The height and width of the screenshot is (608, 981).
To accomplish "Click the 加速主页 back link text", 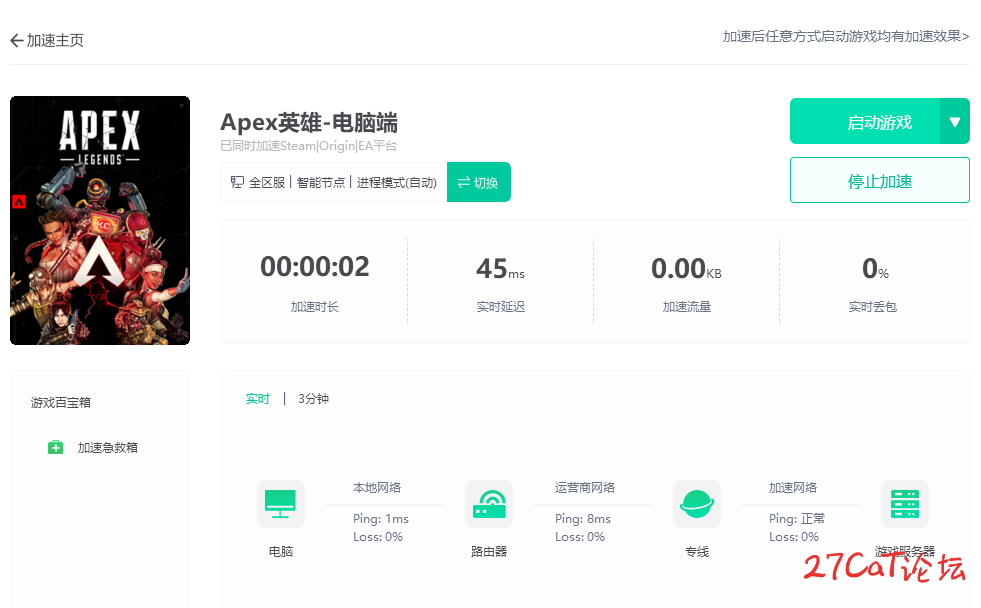I will pyautogui.click(x=55, y=41).
